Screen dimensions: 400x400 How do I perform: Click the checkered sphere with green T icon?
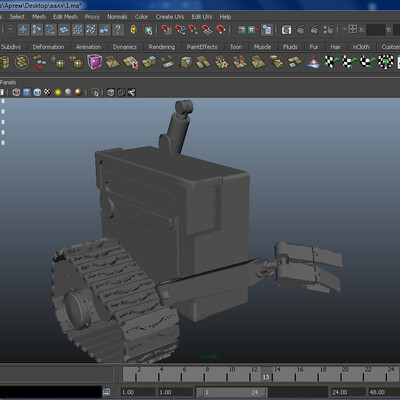click(386, 62)
